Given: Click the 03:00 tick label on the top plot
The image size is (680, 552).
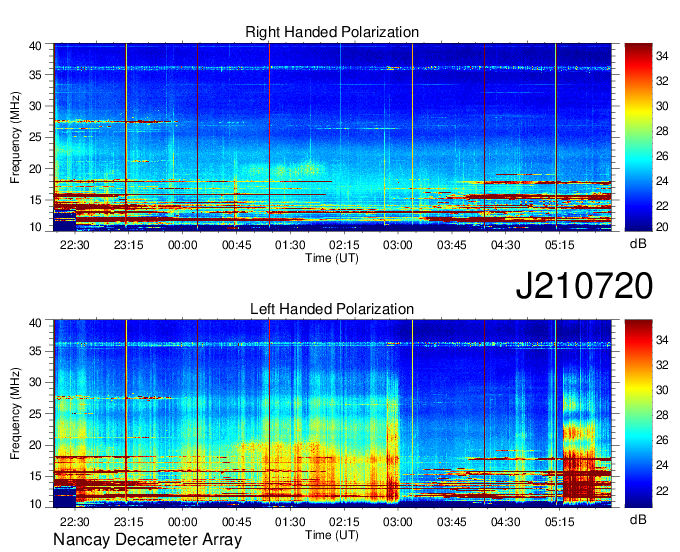Looking at the screenshot, I should click(398, 245).
